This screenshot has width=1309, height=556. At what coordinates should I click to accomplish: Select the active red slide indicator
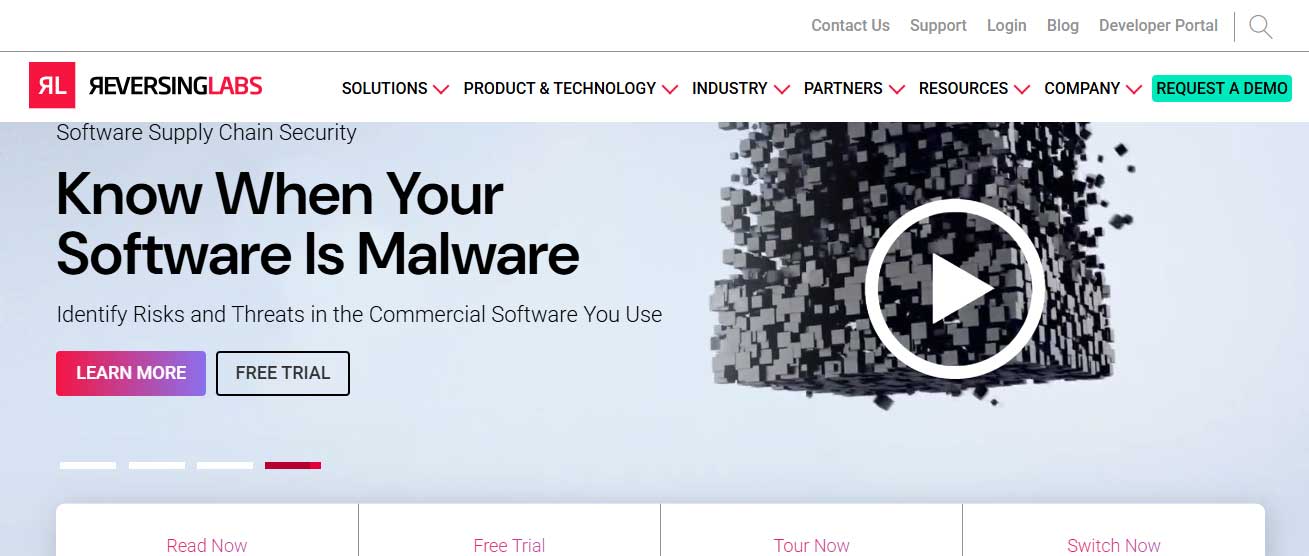coord(293,465)
